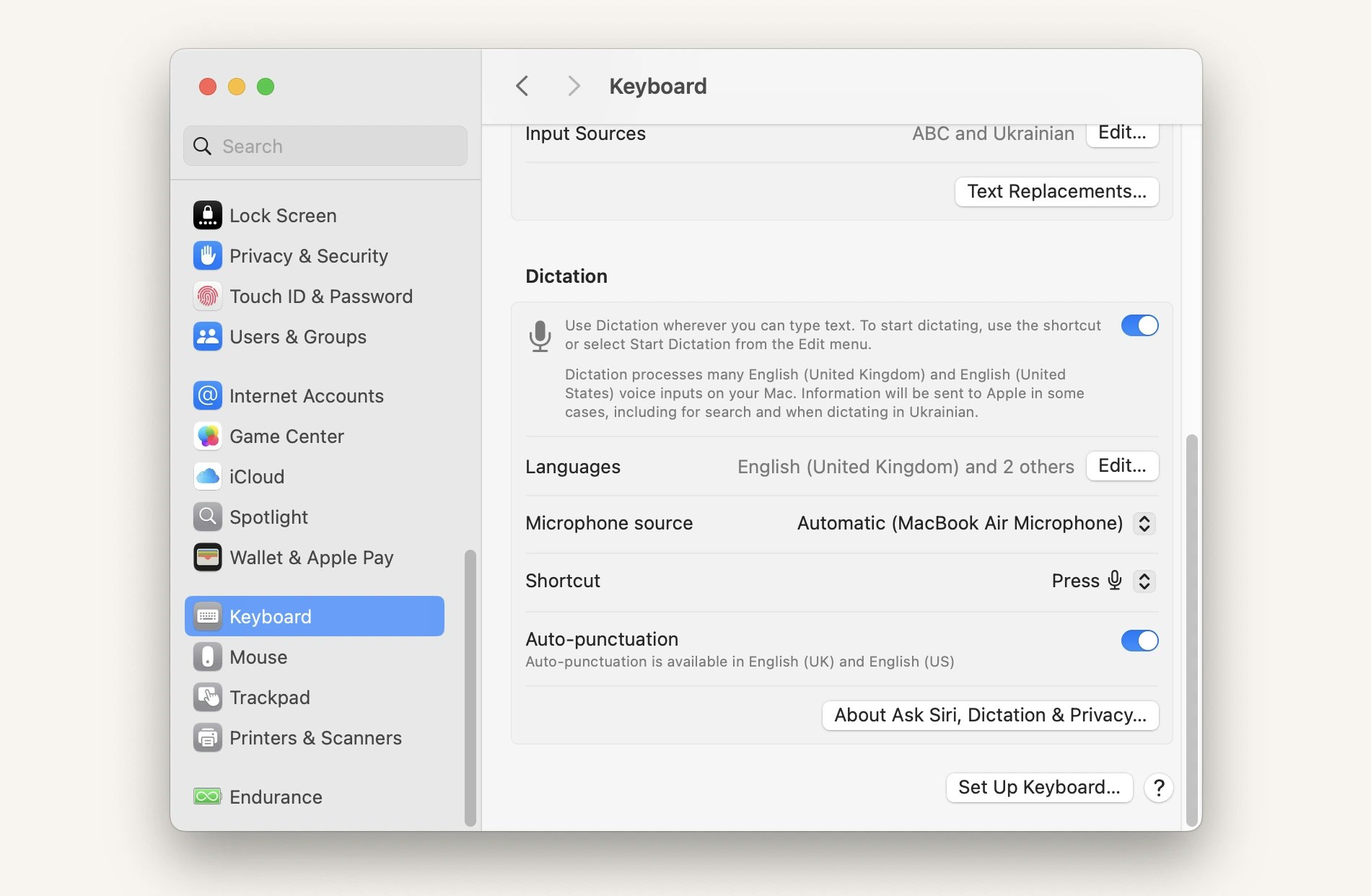Image resolution: width=1371 pixels, height=896 pixels.
Task: Click the Touch ID fingerprint icon
Action: [x=207, y=297]
